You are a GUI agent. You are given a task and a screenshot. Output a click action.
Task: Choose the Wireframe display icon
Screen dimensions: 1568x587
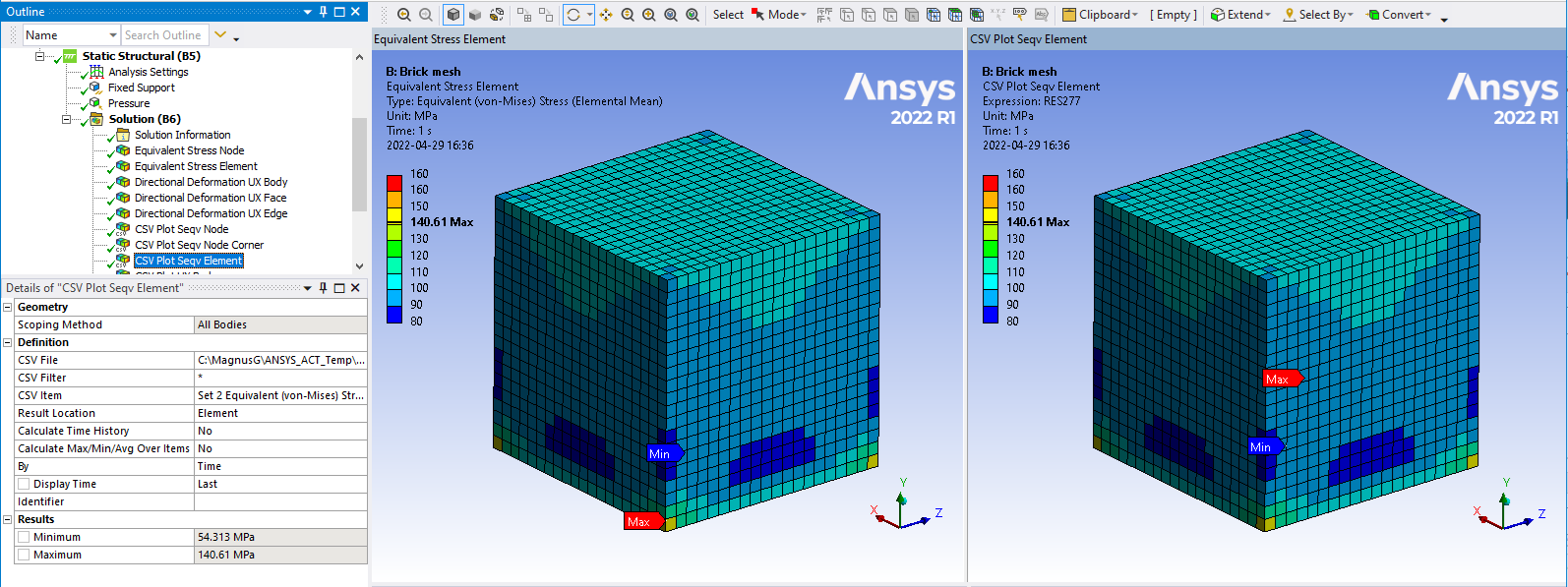[x=497, y=15]
